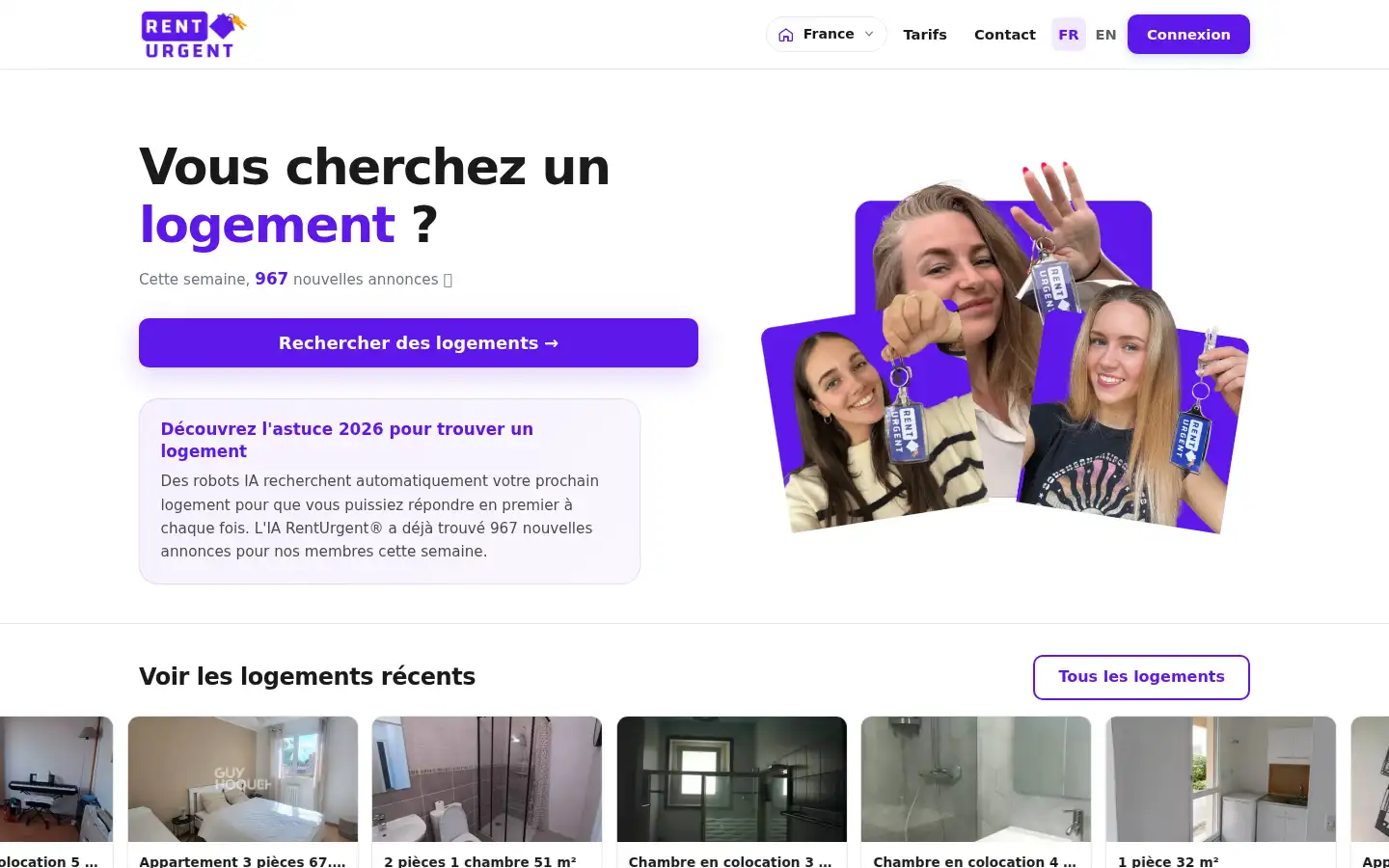The height and width of the screenshot is (868, 1389).
Task: Click the Tous les logements button
Action: [1141, 677]
